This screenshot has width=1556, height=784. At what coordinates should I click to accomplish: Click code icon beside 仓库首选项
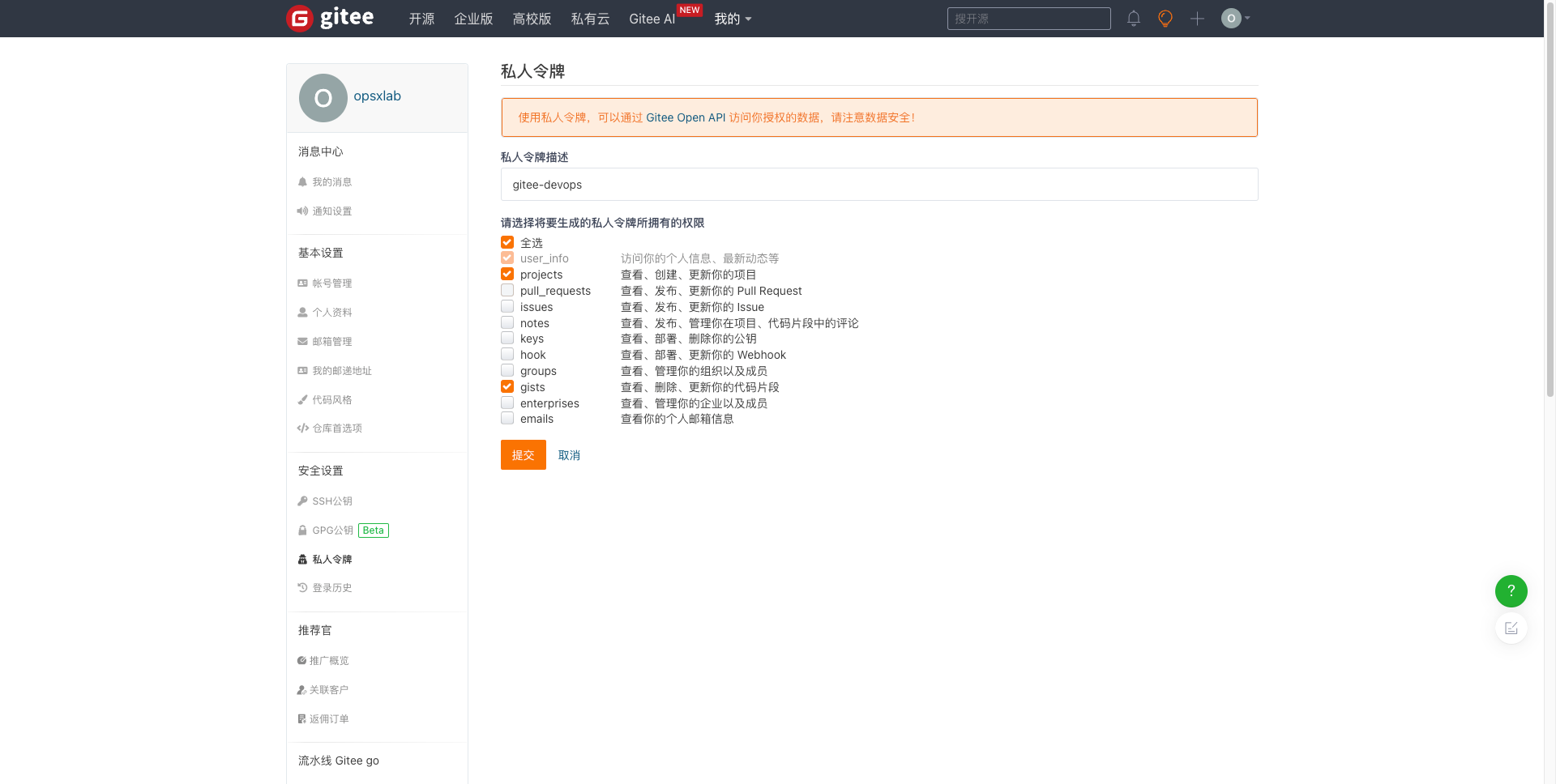[x=302, y=428]
